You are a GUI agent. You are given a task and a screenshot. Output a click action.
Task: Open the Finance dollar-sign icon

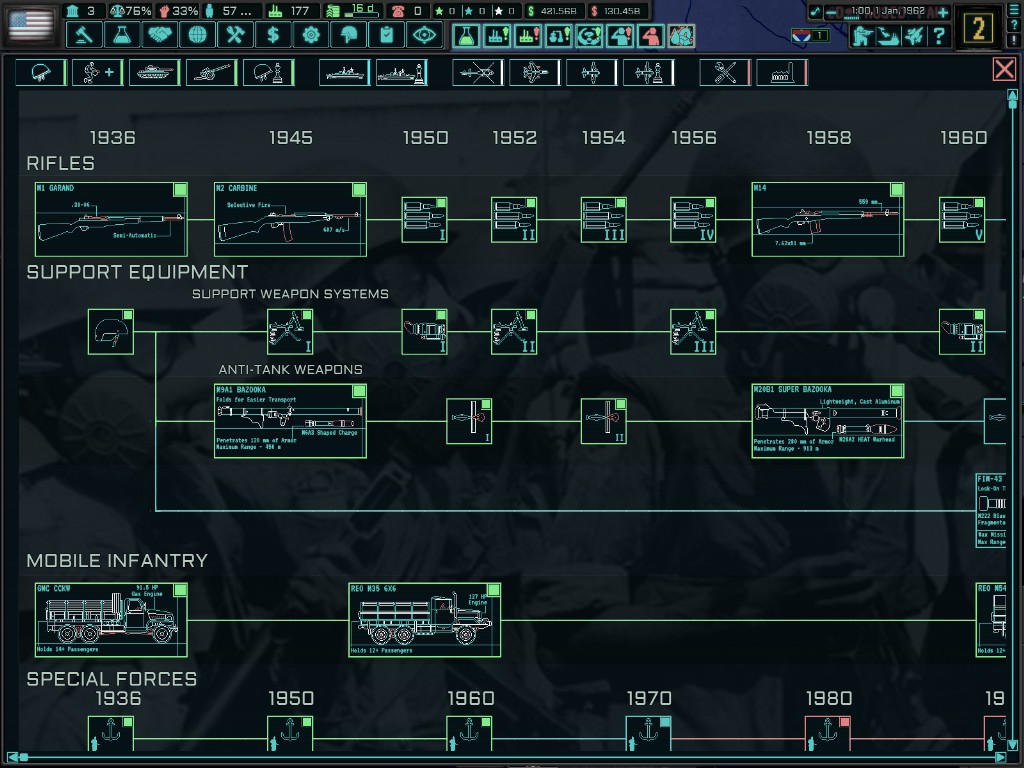pos(274,35)
